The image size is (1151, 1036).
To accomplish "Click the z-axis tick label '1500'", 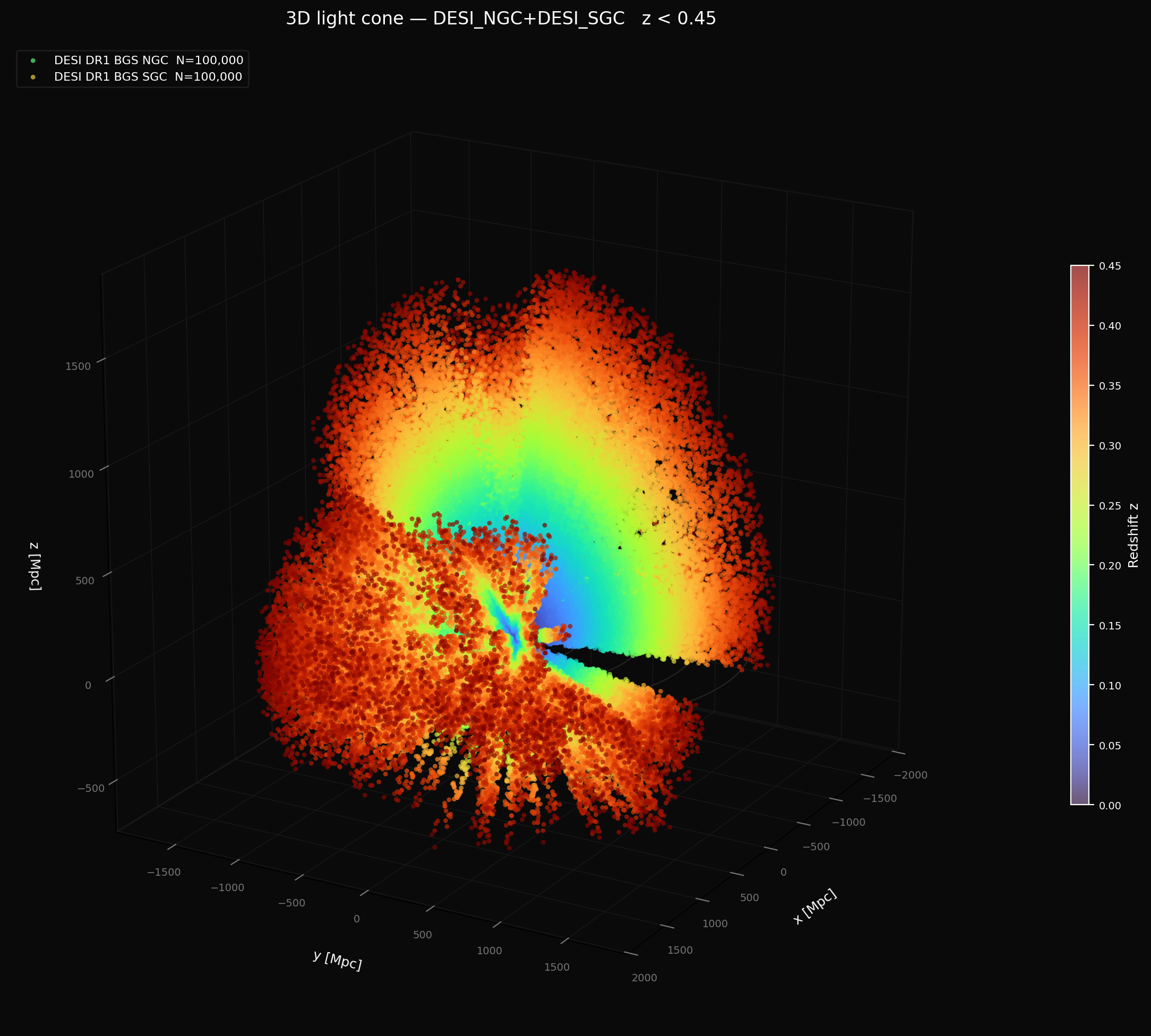I will [78, 367].
